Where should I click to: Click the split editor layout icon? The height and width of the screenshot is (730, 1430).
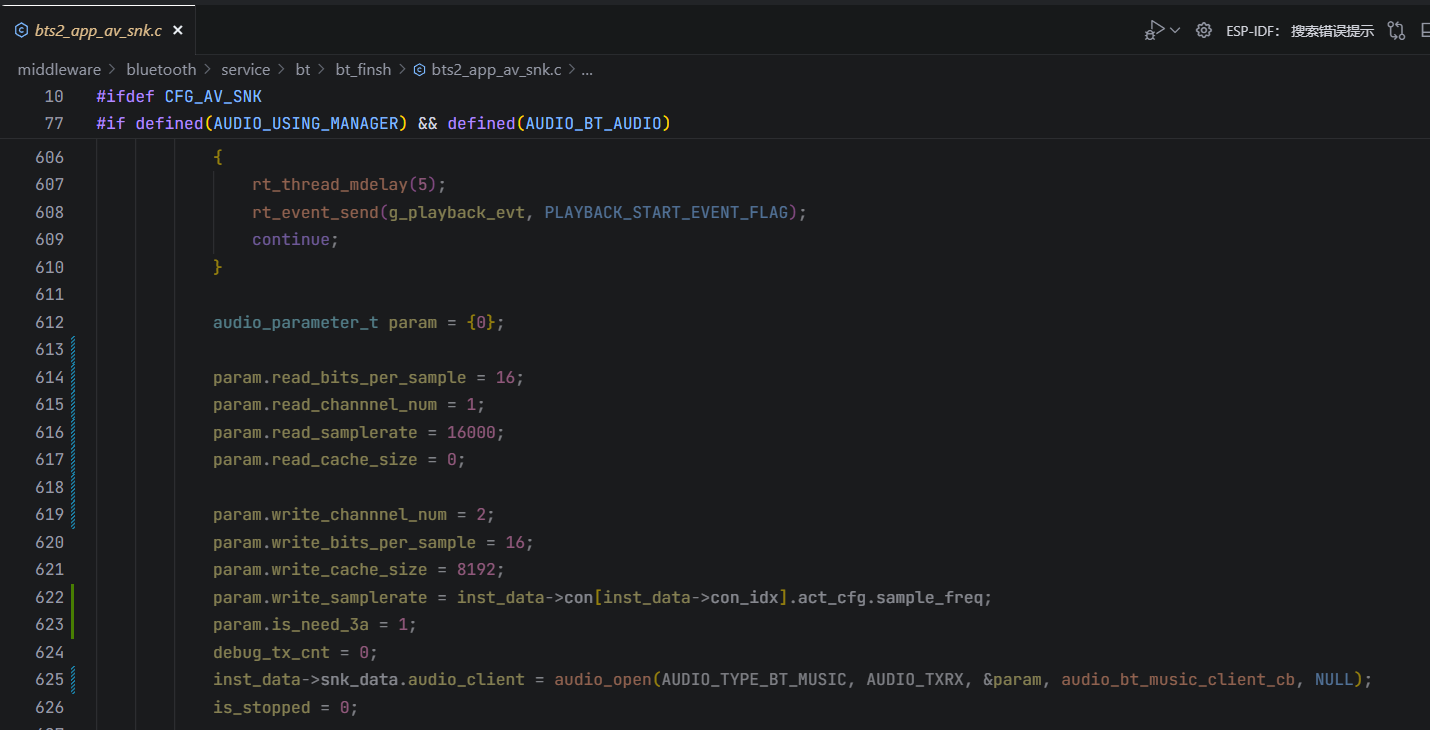pos(1424,30)
